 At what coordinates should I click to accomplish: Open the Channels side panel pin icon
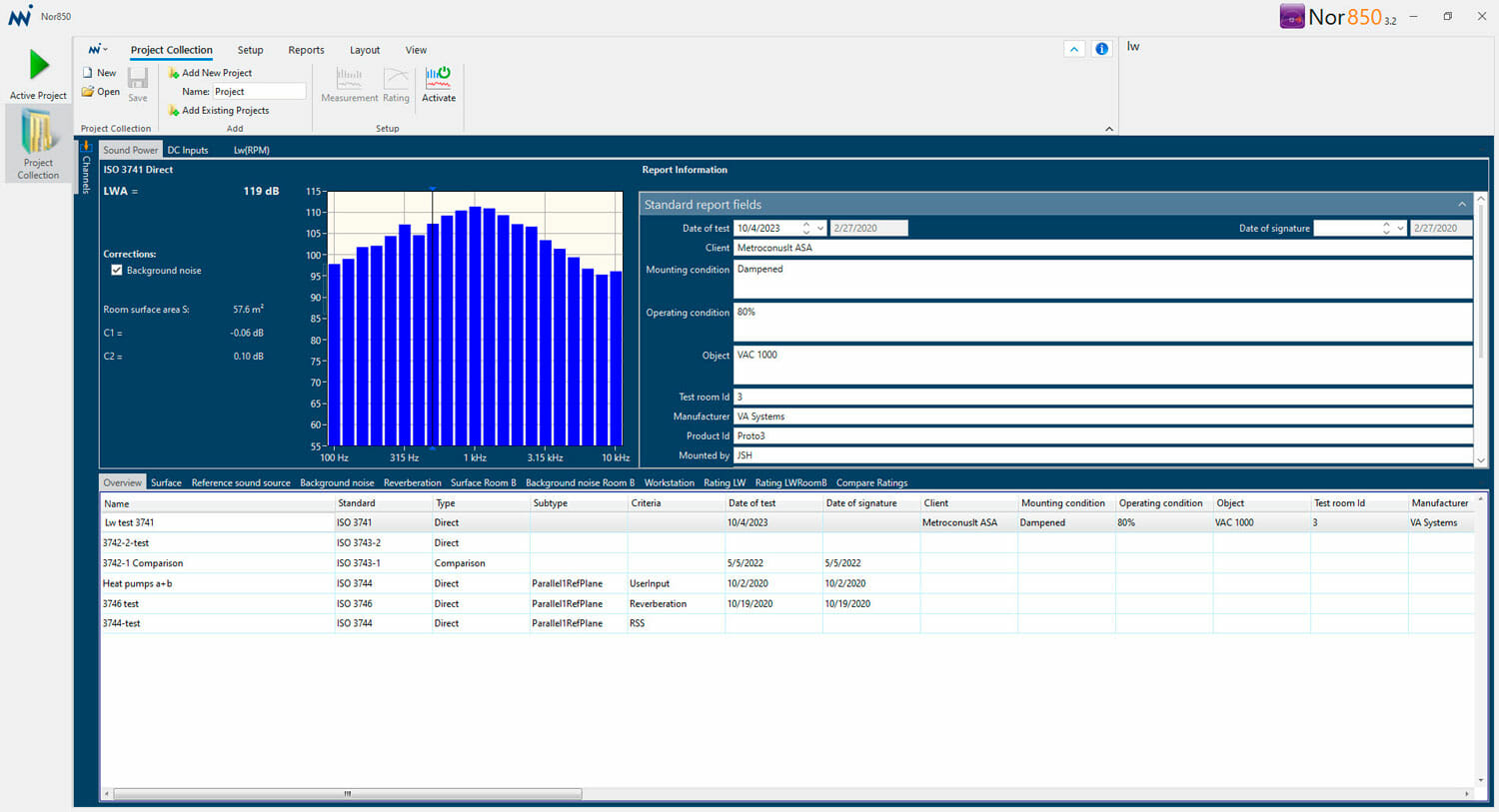click(86, 147)
